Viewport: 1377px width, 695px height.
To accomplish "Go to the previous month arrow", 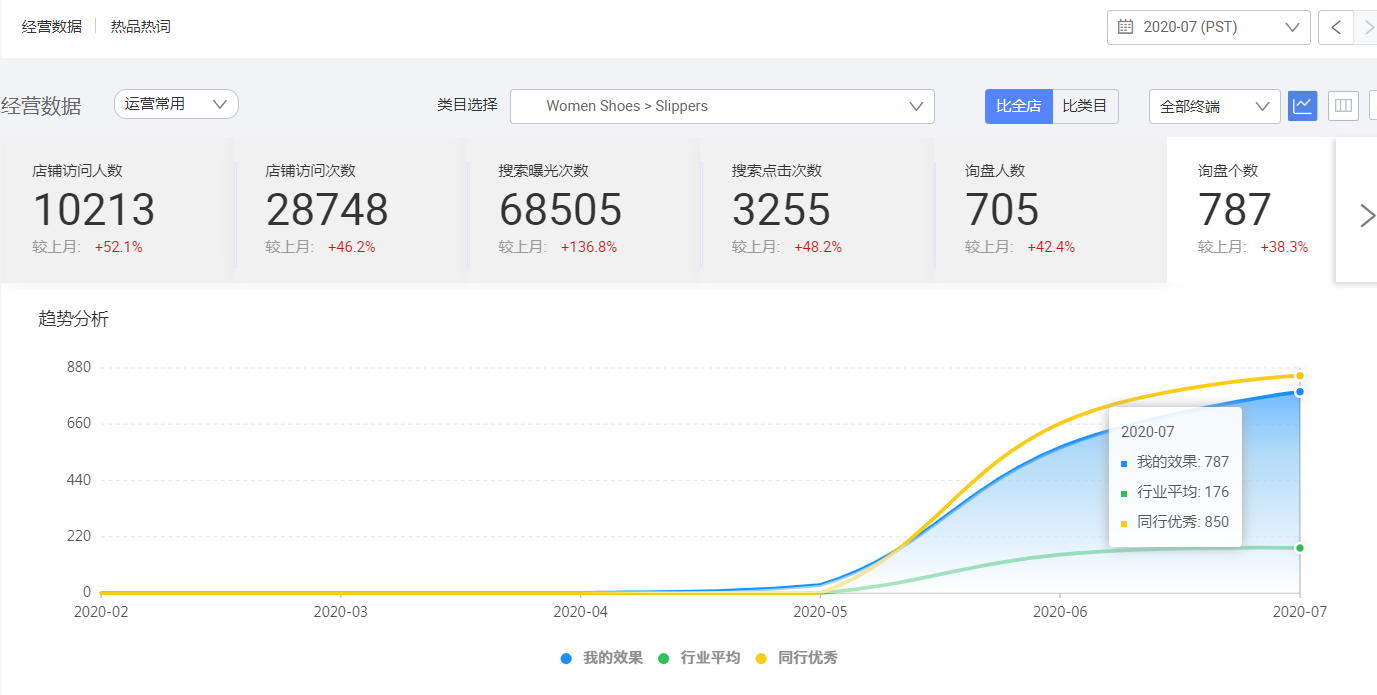I will click(1336, 27).
